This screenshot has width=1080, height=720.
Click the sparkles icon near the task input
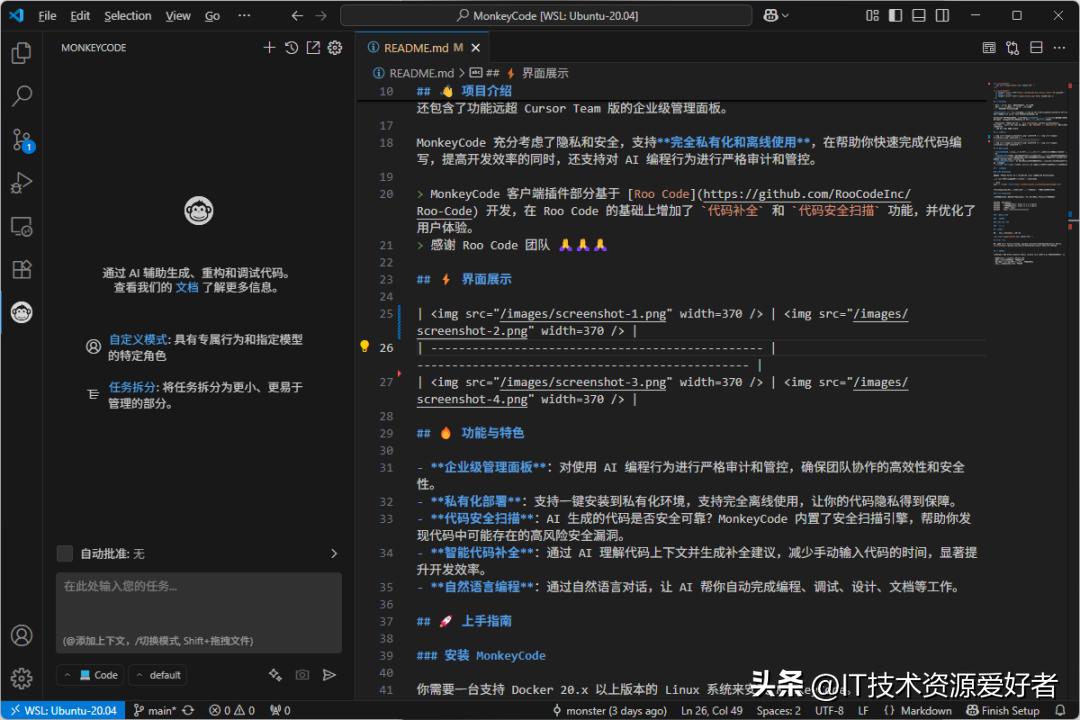pyautogui.click(x=275, y=675)
